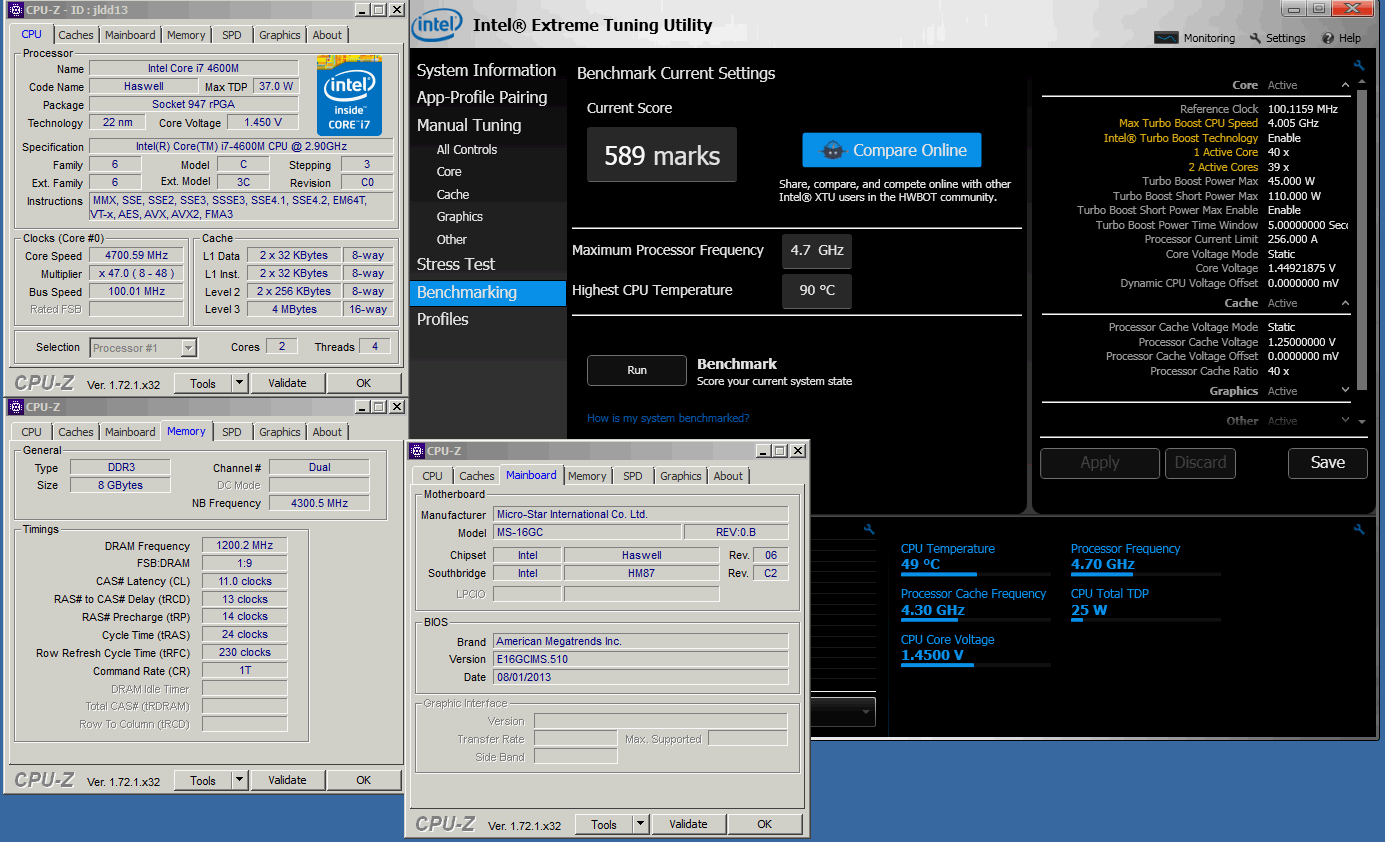Click the Apply button in XTU
The width and height of the screenshot is (1385, 842).
1100,463
